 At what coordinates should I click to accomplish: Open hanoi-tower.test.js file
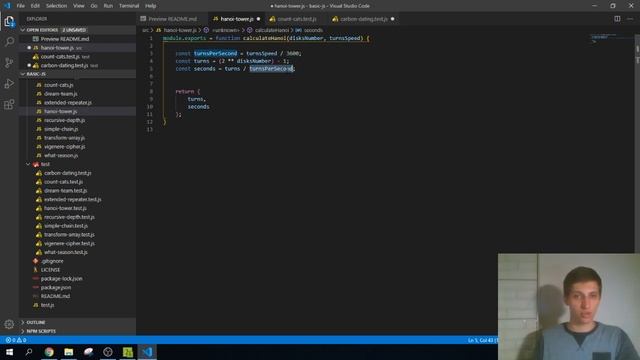[65, 208]
